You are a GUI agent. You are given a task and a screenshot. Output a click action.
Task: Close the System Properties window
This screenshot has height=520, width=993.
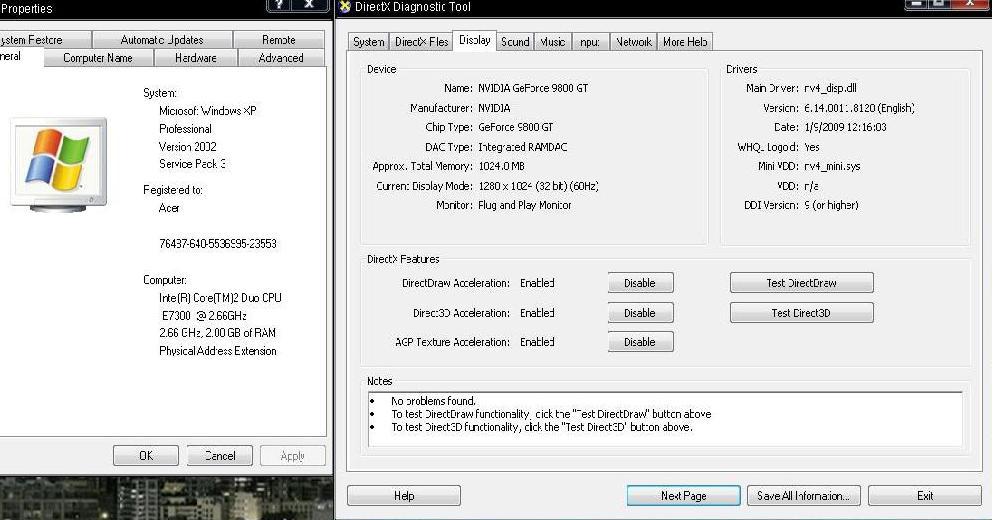coord(309,5)
